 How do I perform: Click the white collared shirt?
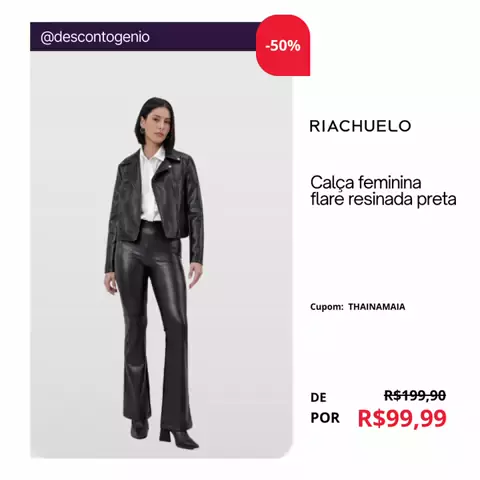coord(151,187)
